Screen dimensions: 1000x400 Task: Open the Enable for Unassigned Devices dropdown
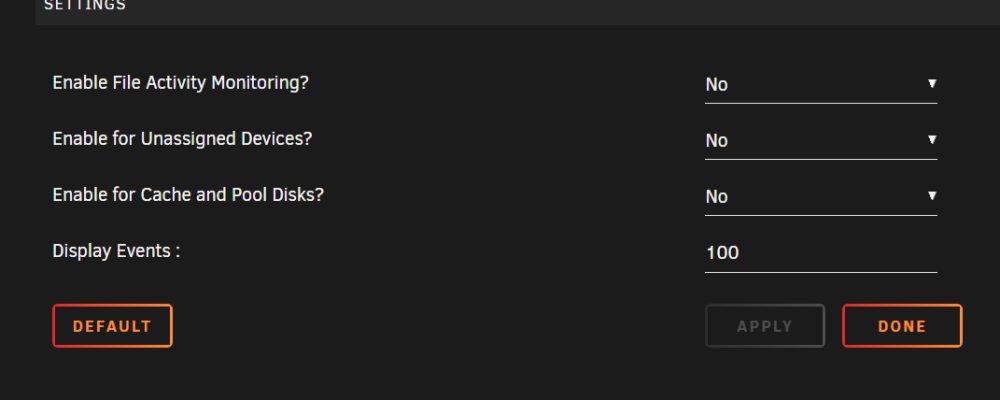(x=821, y=140)
